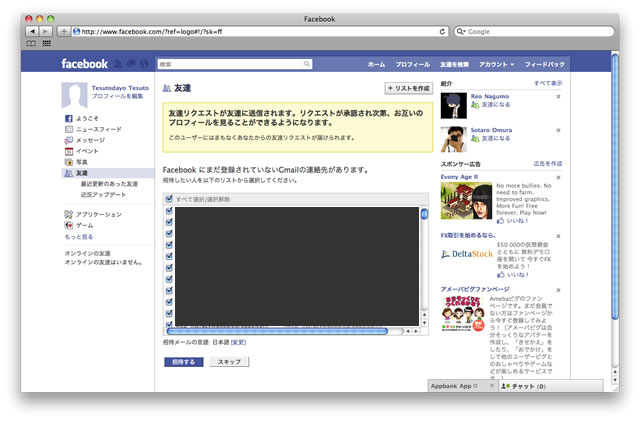Click the スキップ button
Viewport: 640px width, 421px height.
pyautogui.click(x=229, y=362)
